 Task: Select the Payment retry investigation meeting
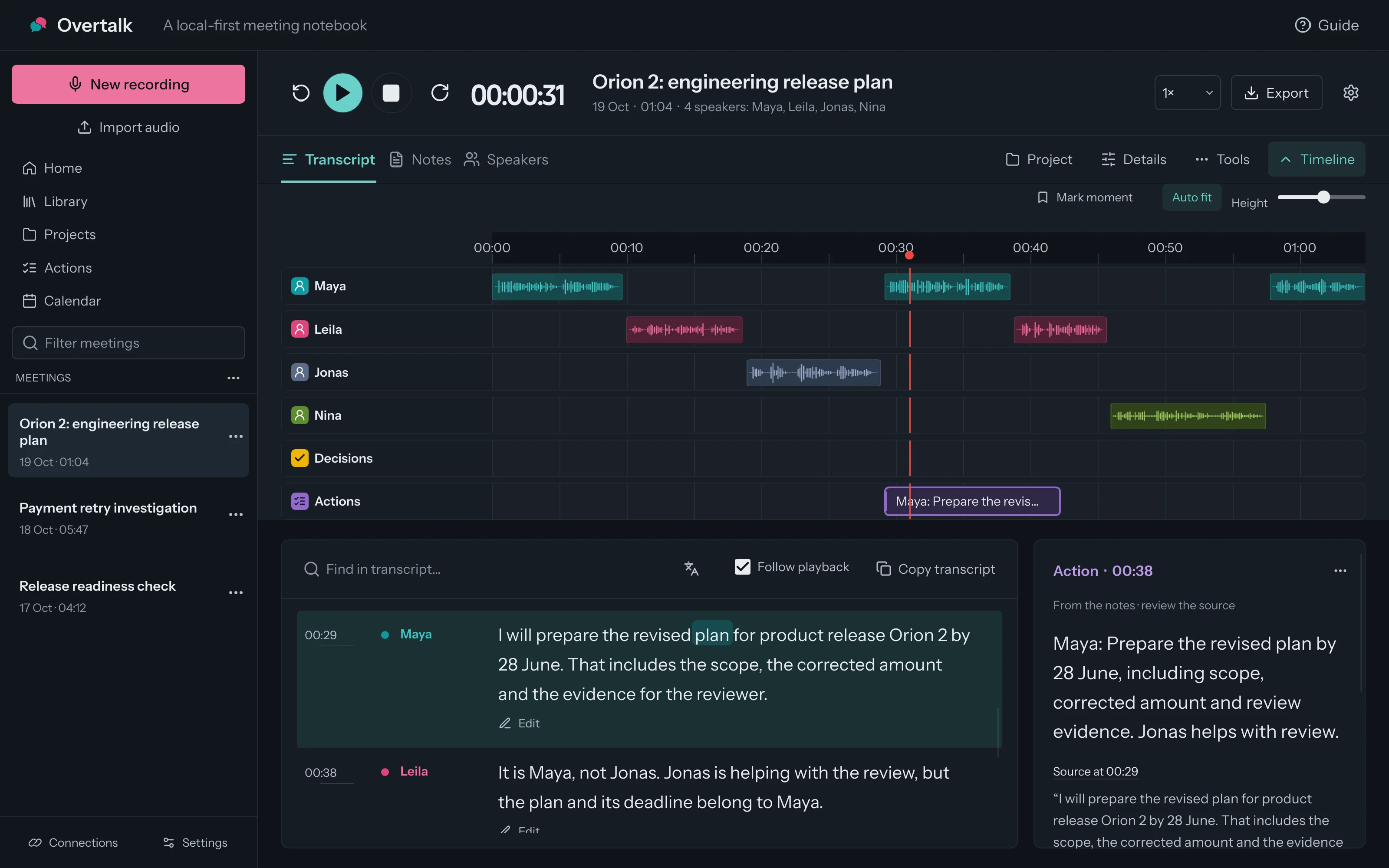[128, 518]
